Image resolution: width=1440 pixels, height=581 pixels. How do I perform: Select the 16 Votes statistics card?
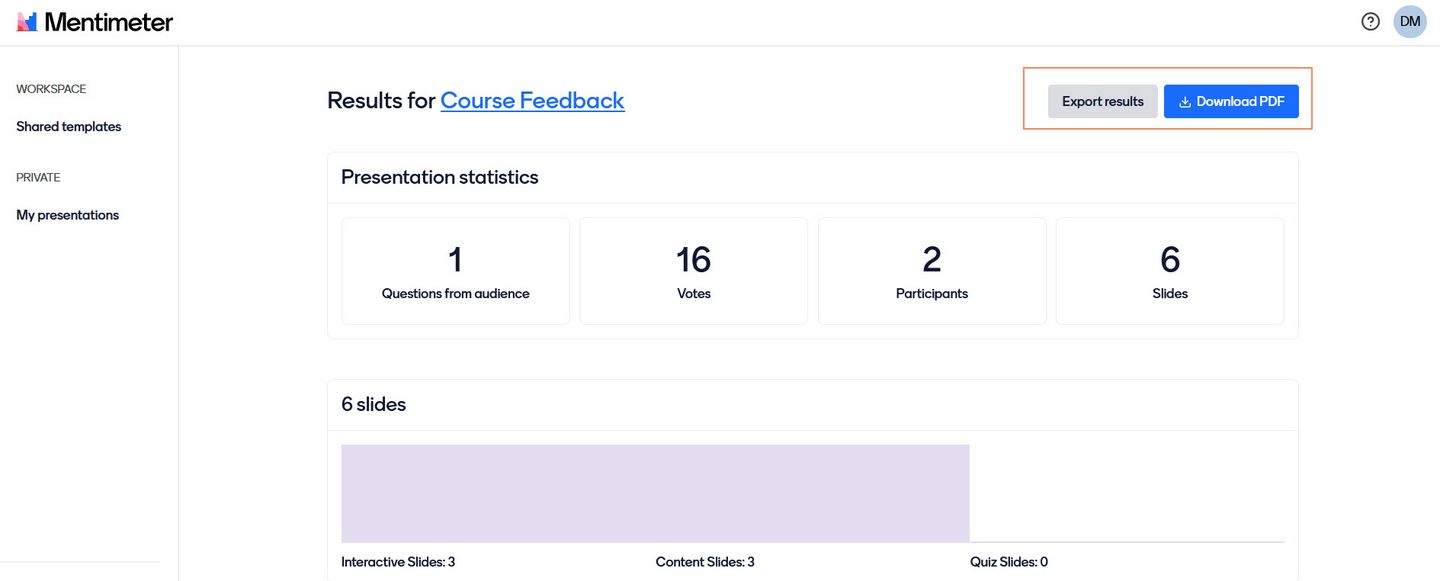tap(694, 271)
